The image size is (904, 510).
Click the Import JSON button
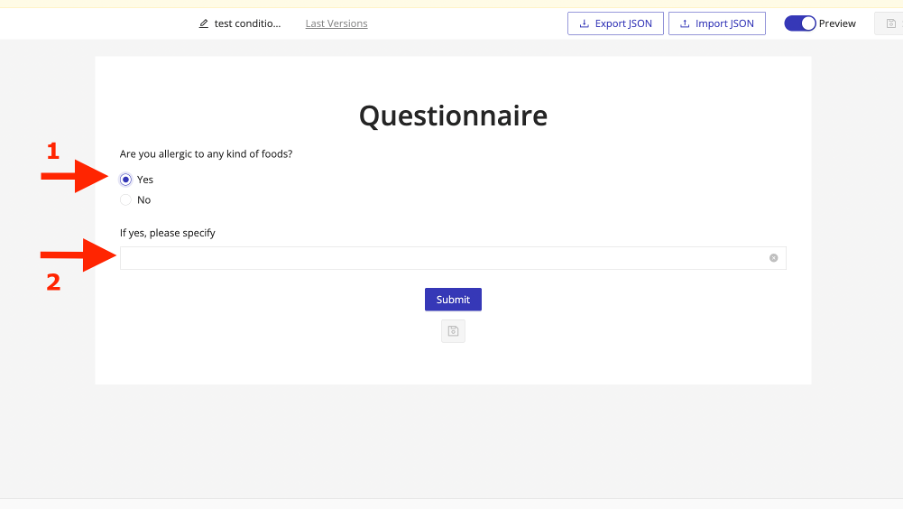(x=717, y=24)
